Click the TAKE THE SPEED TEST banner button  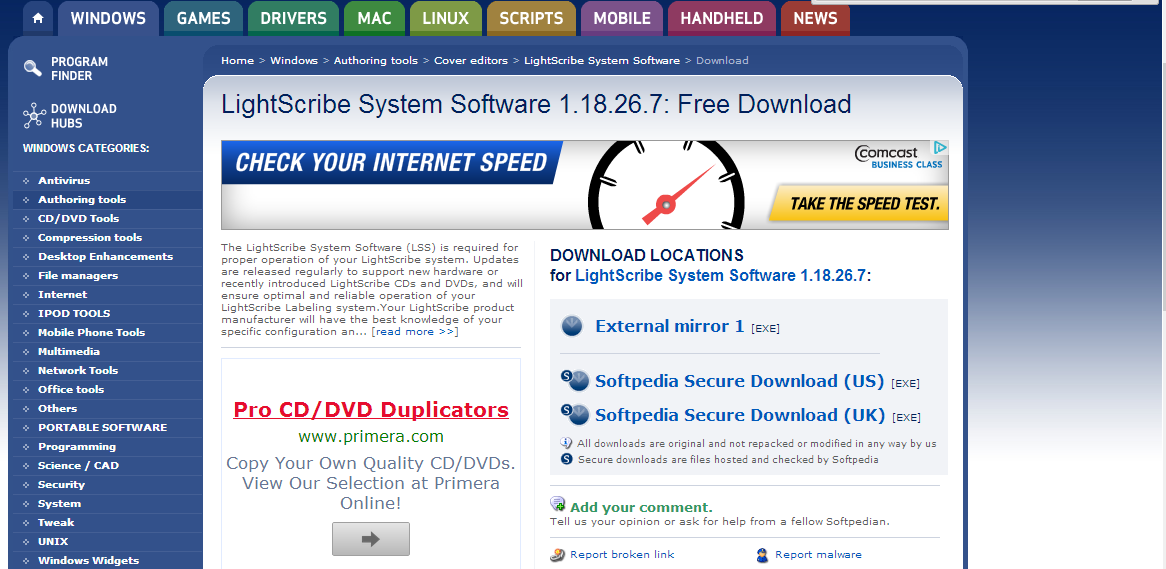860,203
